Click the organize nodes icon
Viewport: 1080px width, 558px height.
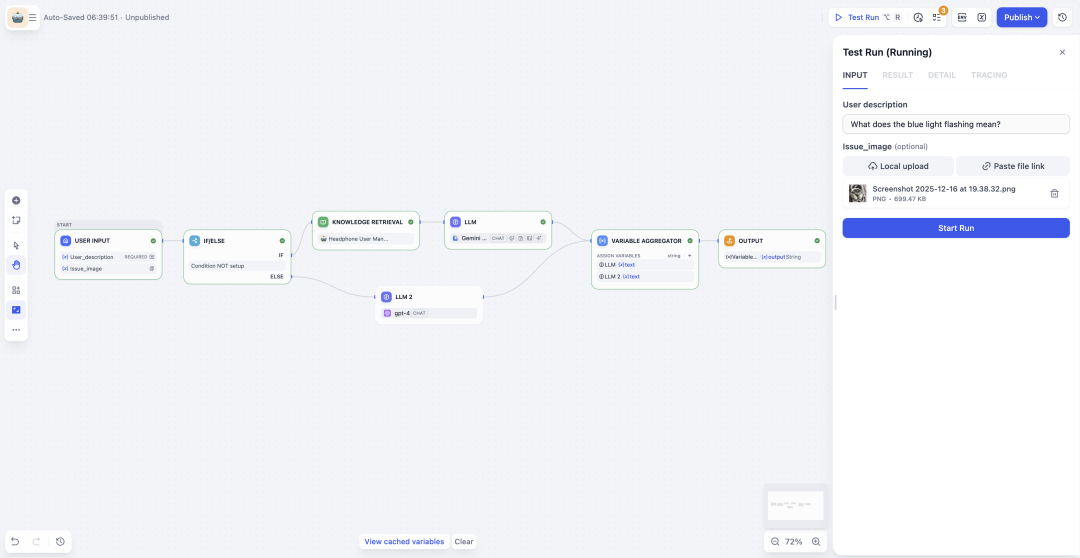(16, 290)
